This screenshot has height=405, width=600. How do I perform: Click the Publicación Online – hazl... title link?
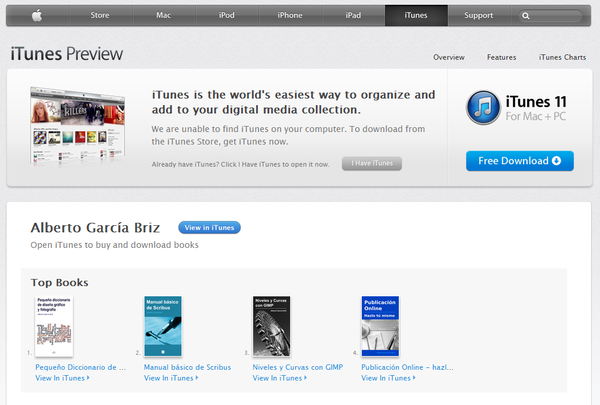point(407,367)
